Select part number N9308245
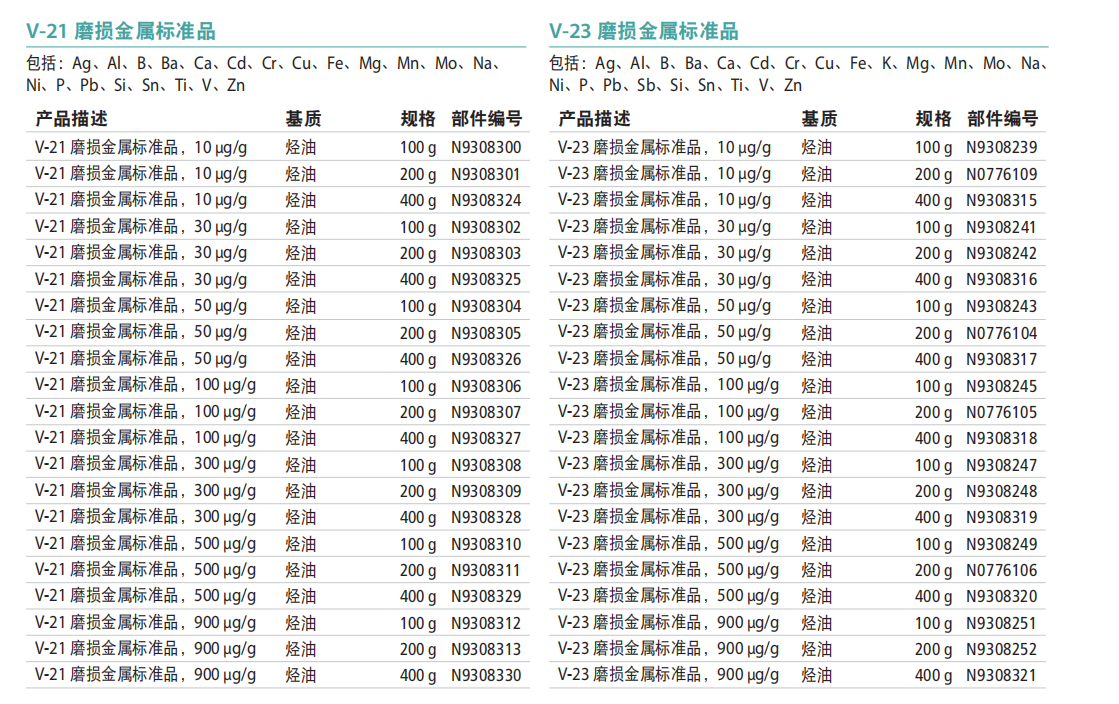Screen dimensions: 1119x704 (1002, 387)
